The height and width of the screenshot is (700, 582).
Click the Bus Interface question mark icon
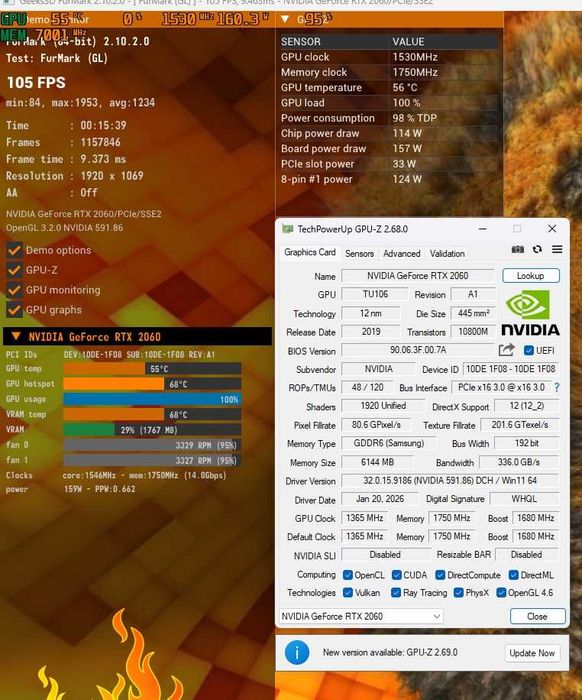click(x=557, y=388)
